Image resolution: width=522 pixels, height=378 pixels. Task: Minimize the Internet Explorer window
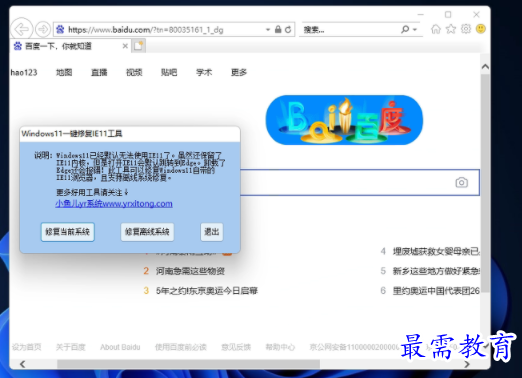(421, 15)
